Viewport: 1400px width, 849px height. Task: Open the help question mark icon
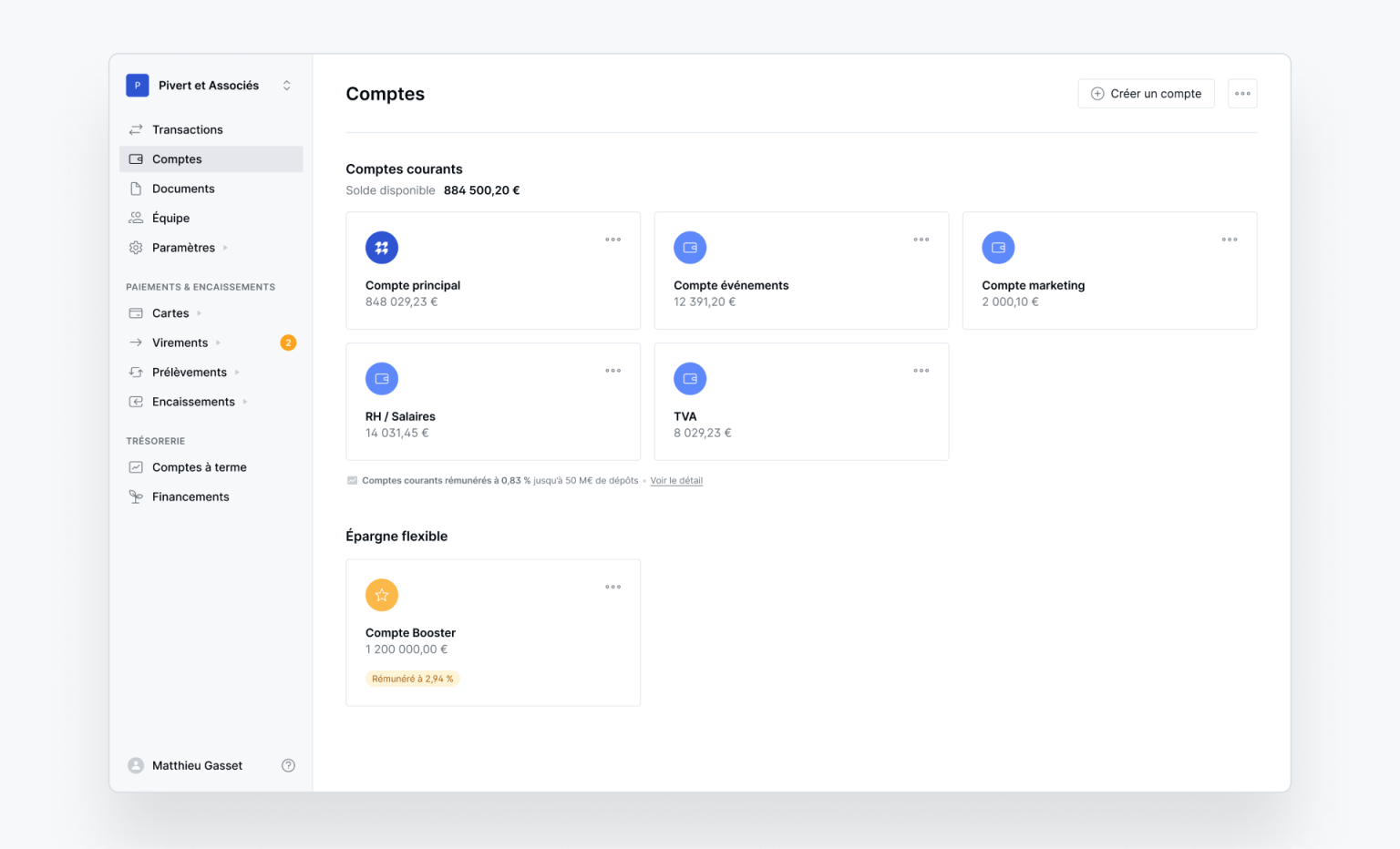coord(288,765)
